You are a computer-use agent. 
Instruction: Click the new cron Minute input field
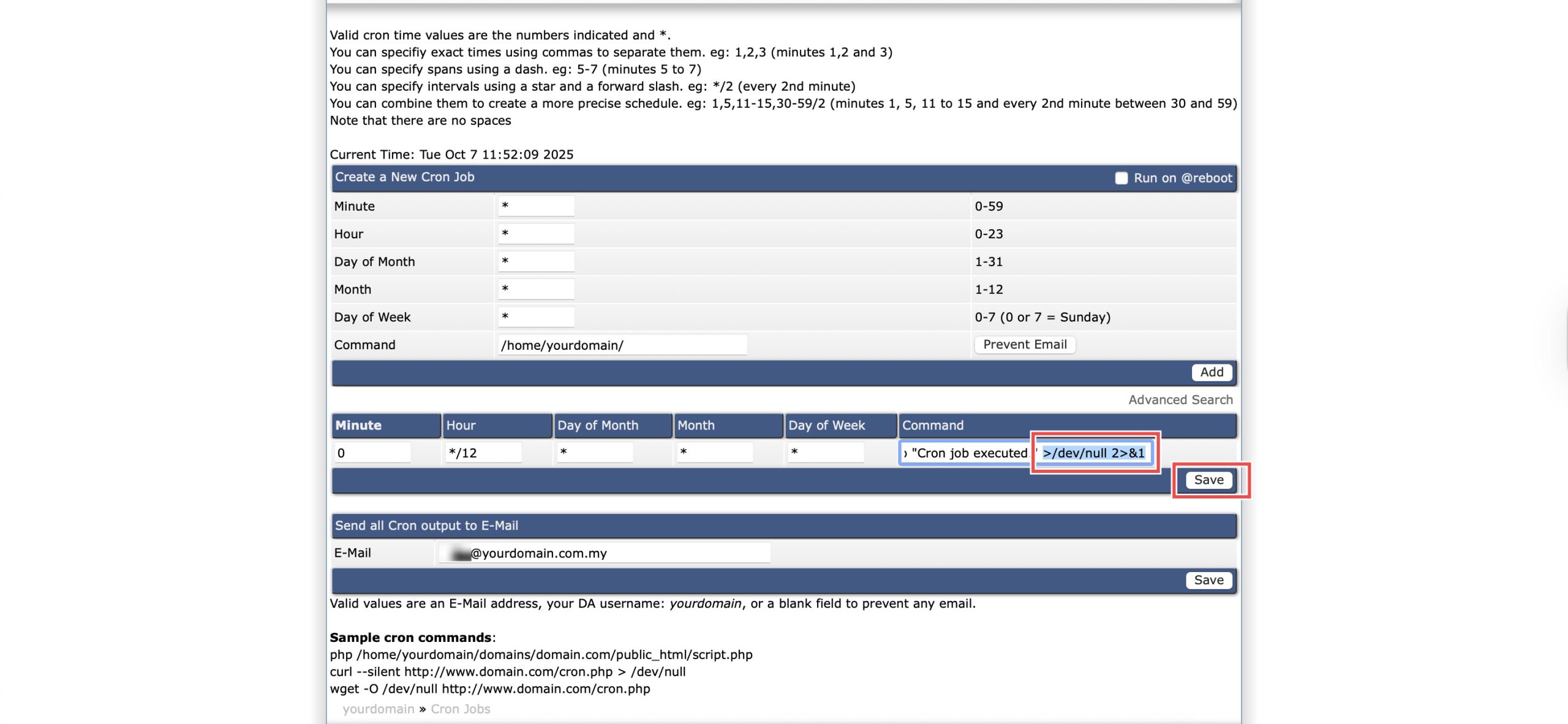coord(536,206)
